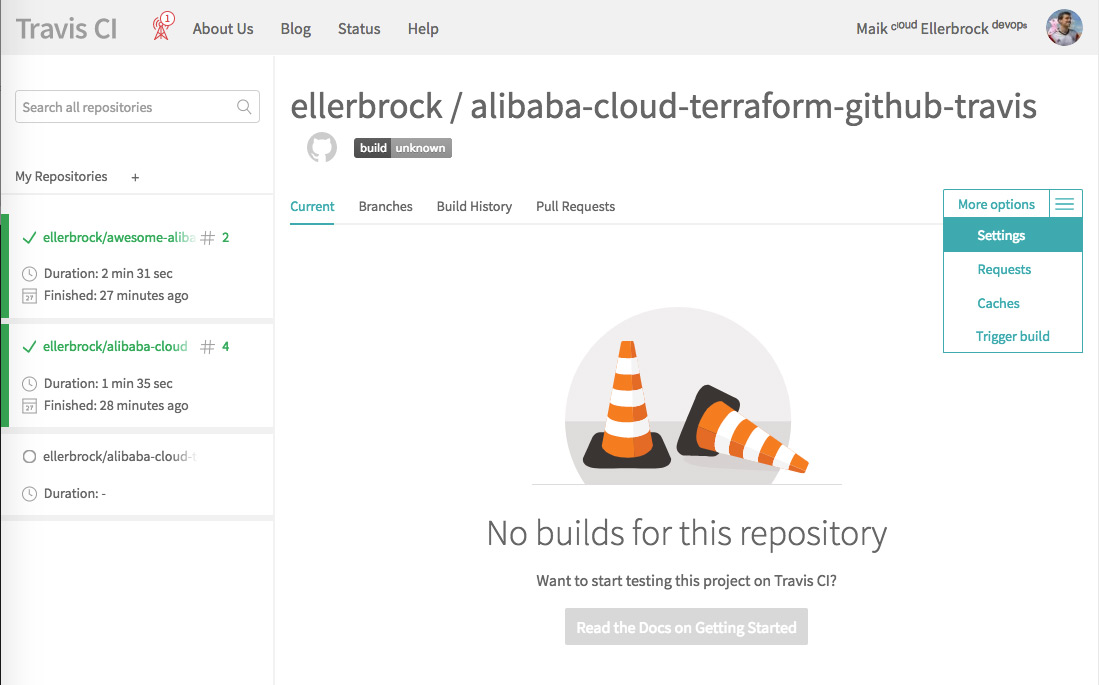Click Read the Docs on Getting Started
Viewport: 1099px width, 685px height.
tap(686, 627)
